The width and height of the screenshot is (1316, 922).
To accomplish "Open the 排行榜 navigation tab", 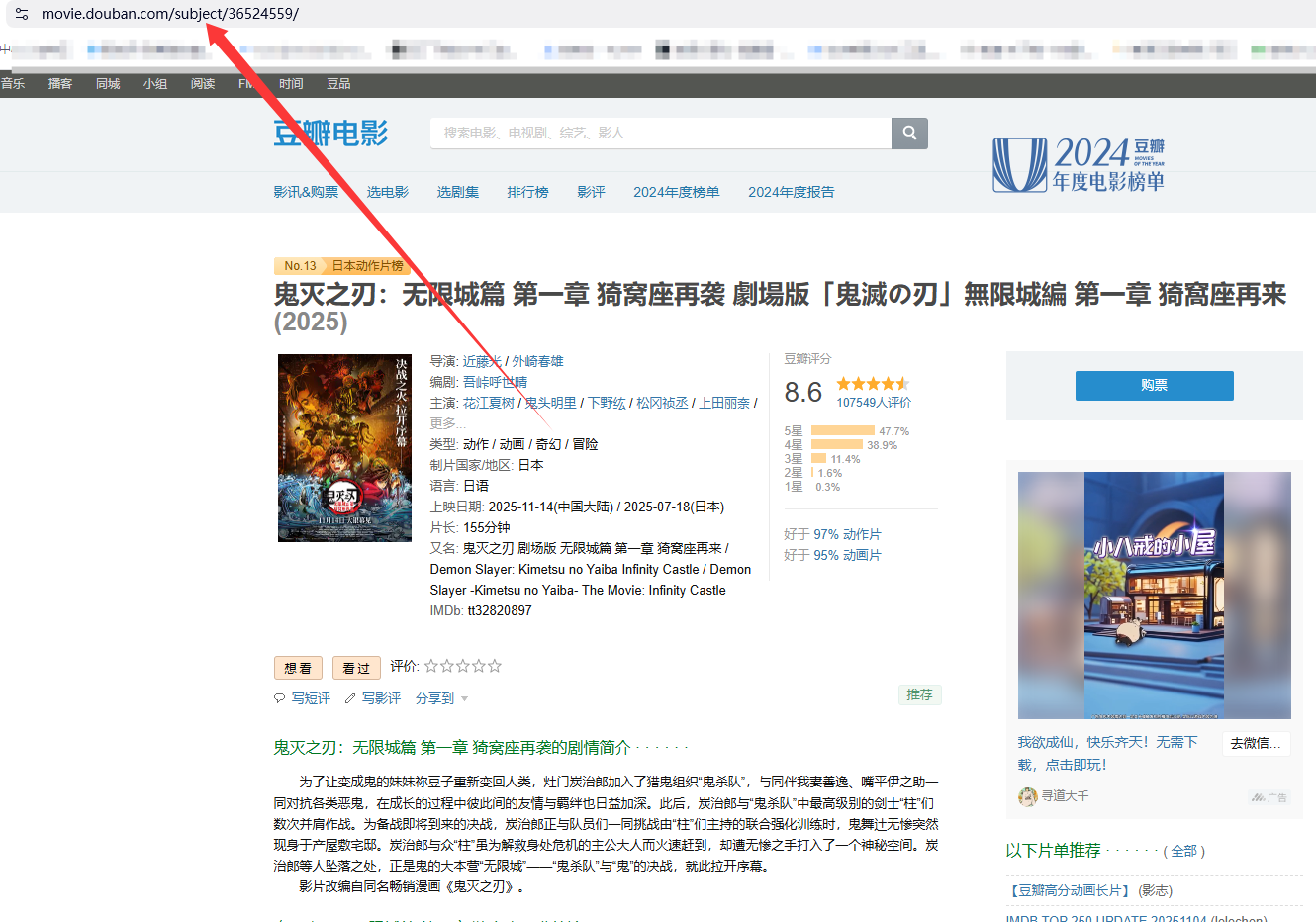I will (x=527, y=192).
